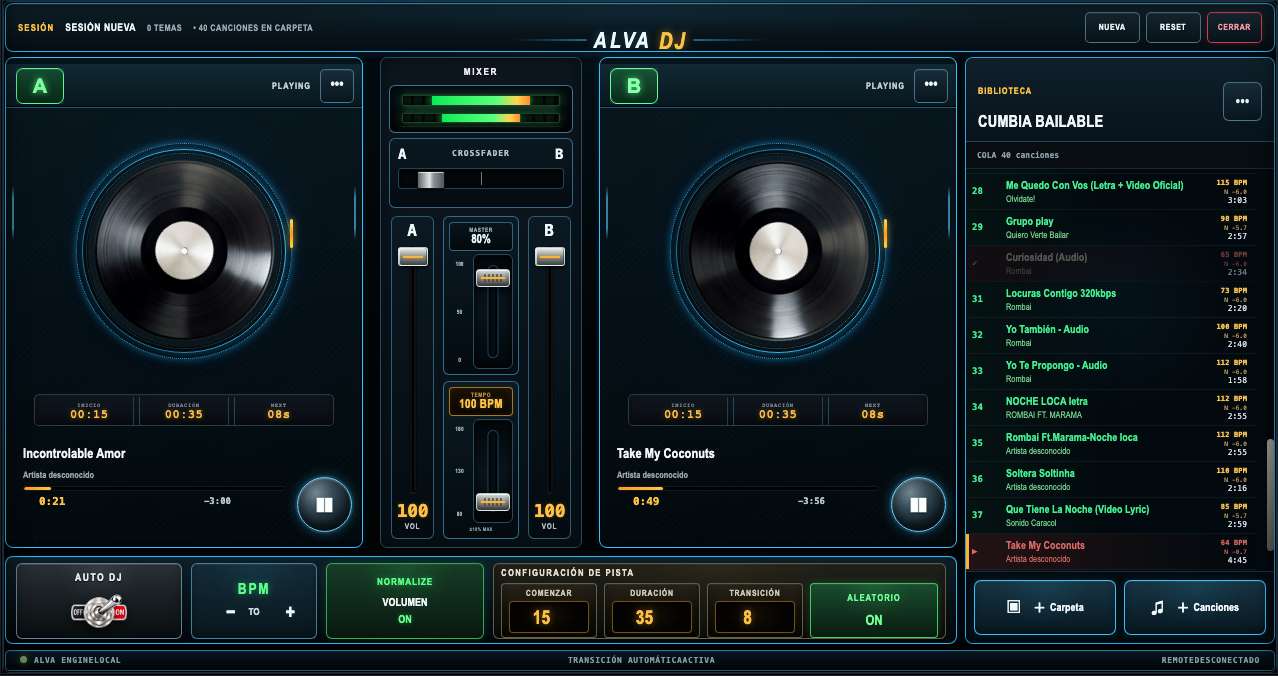Add songs with + Canciones

pyautogui.click(x=1195, y=607)
